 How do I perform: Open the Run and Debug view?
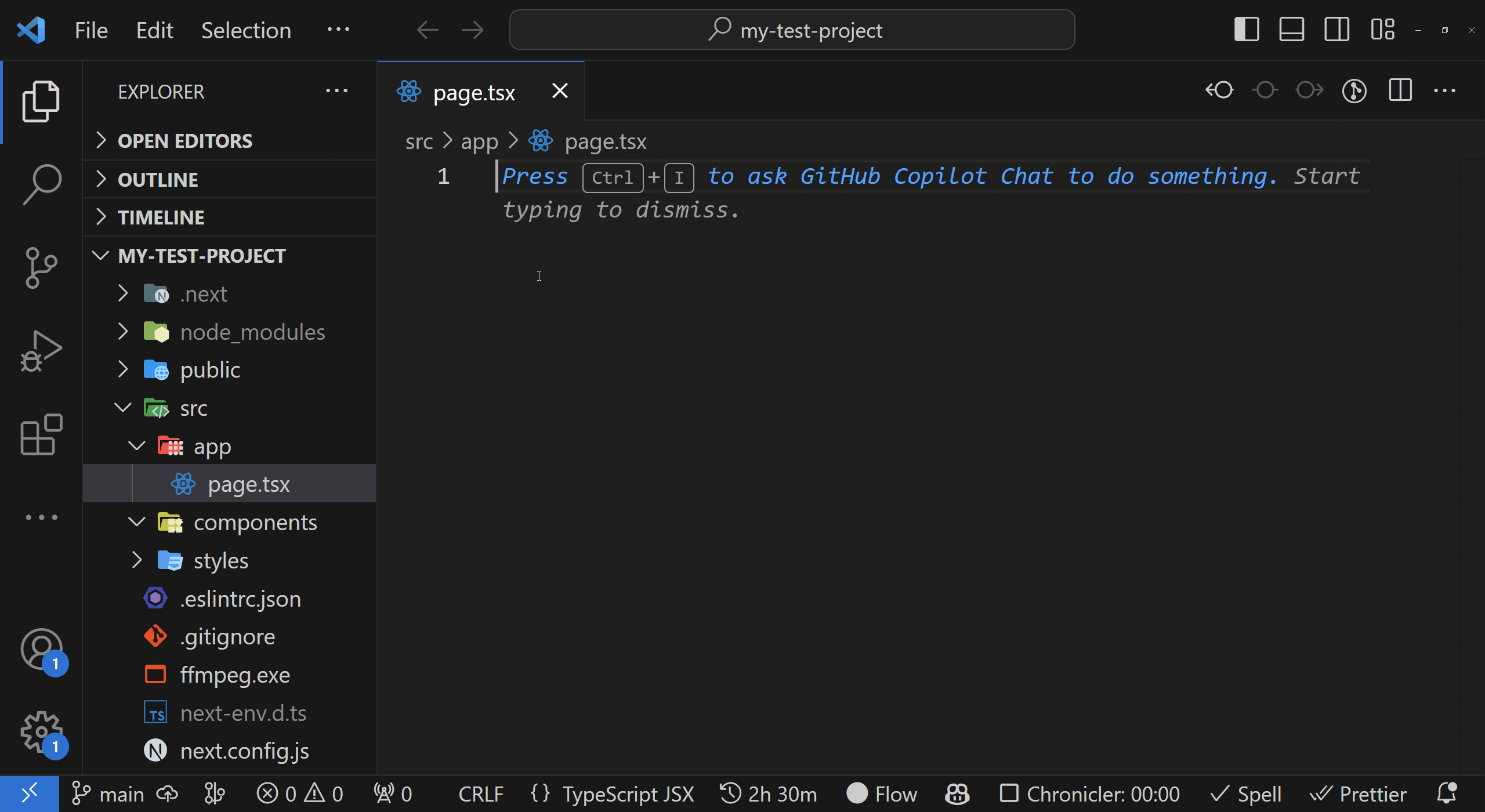[41, 351]
